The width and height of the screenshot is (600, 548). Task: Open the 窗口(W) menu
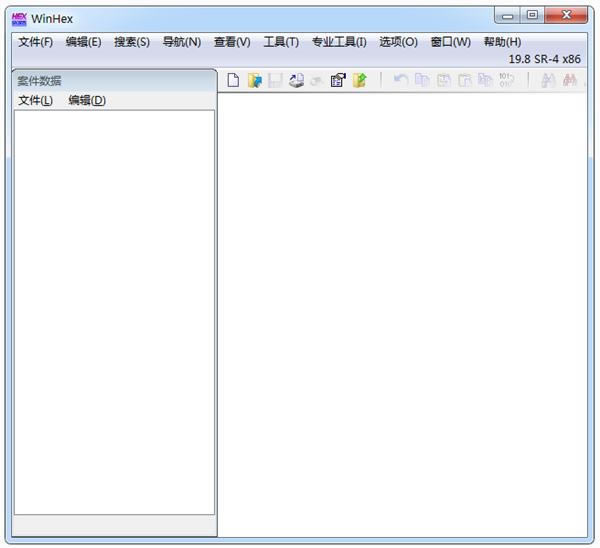451,42
